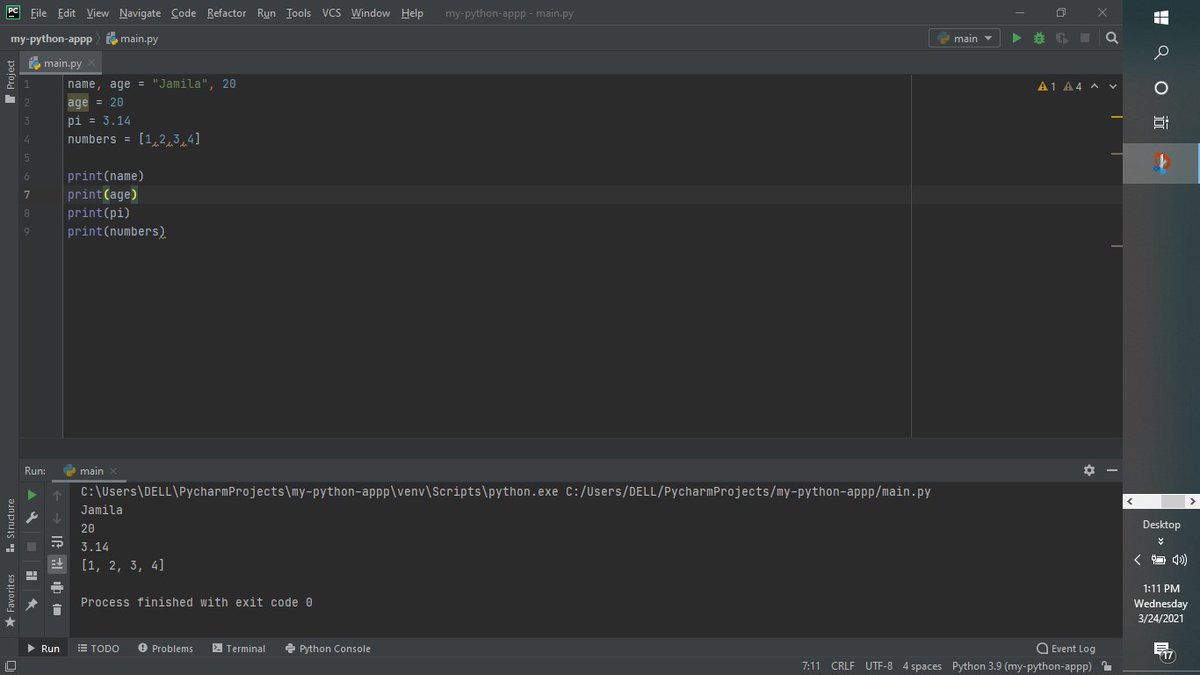1200x675 pixels.
Task: Hide the Run tool window
Action: click(1111, 470)
